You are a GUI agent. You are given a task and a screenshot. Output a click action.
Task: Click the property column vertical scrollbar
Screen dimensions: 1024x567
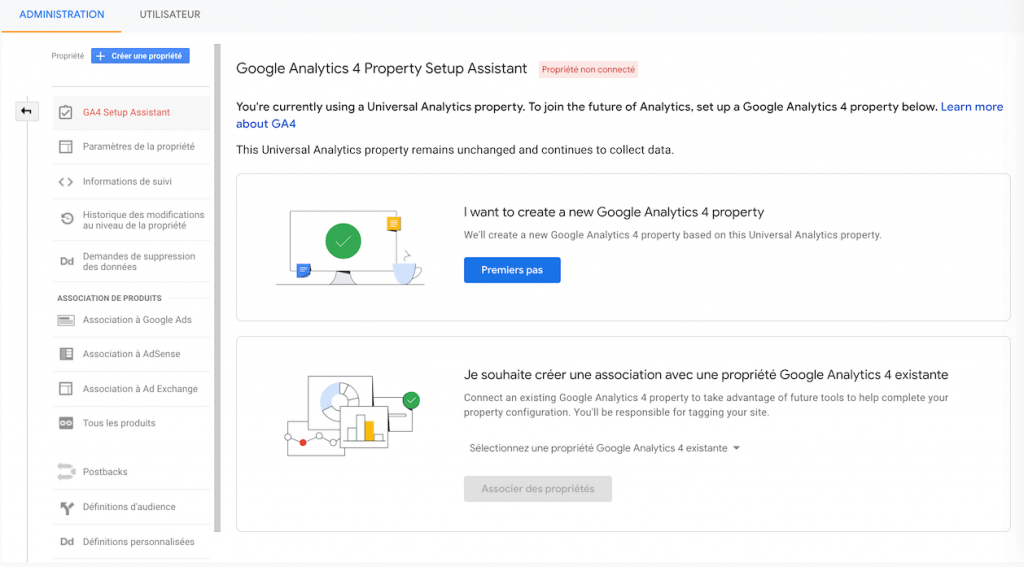pos(217,287)
